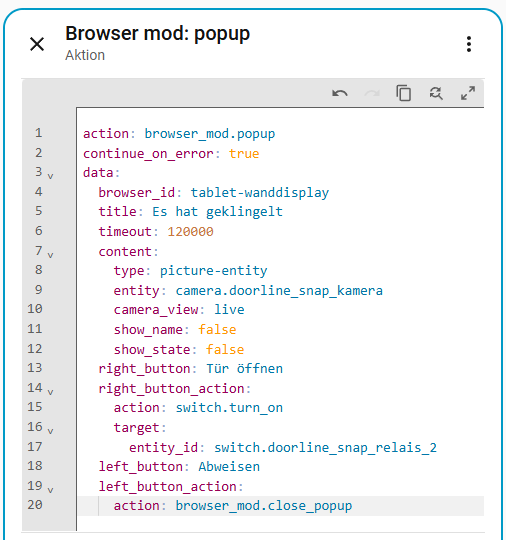Click line number 13 in the gutter

35,368
